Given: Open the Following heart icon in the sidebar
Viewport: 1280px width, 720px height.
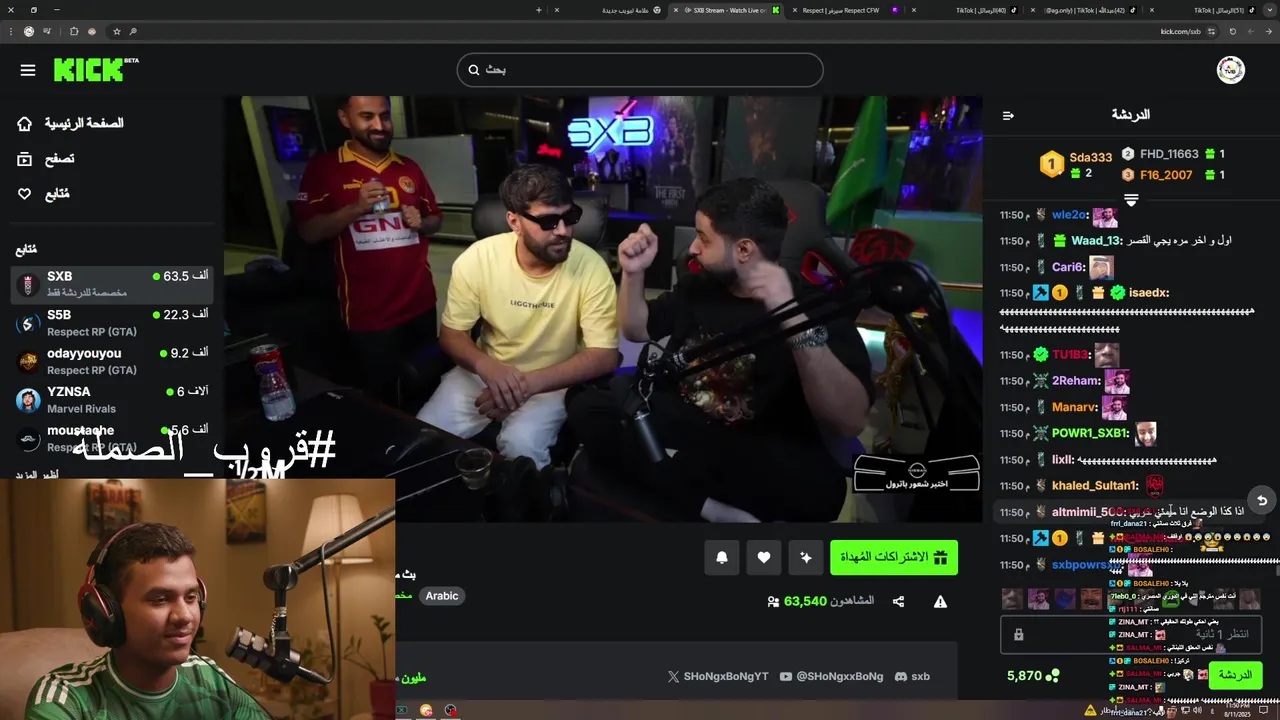Looking at the screenshot, I should pos(25,194).
